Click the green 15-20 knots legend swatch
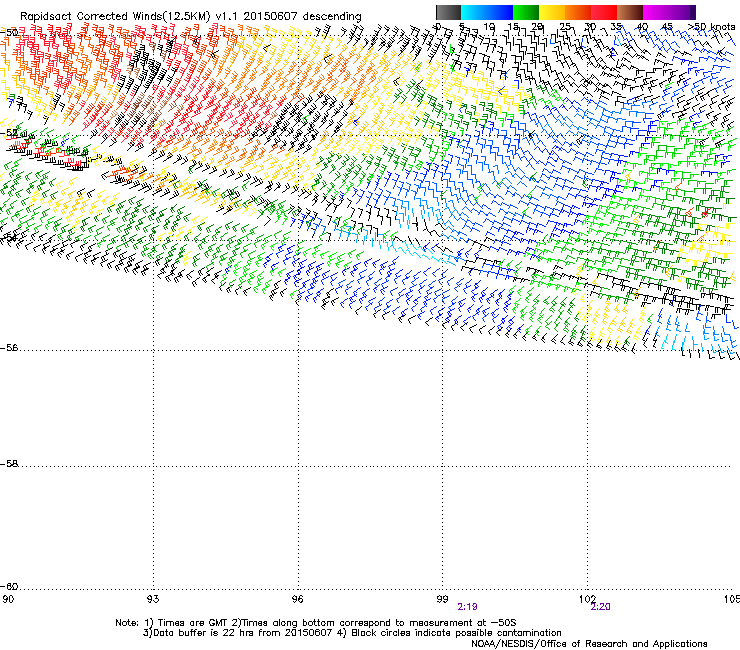Image resolution: width=740 pixels, height=650 pixels. (x=526, y=12)
